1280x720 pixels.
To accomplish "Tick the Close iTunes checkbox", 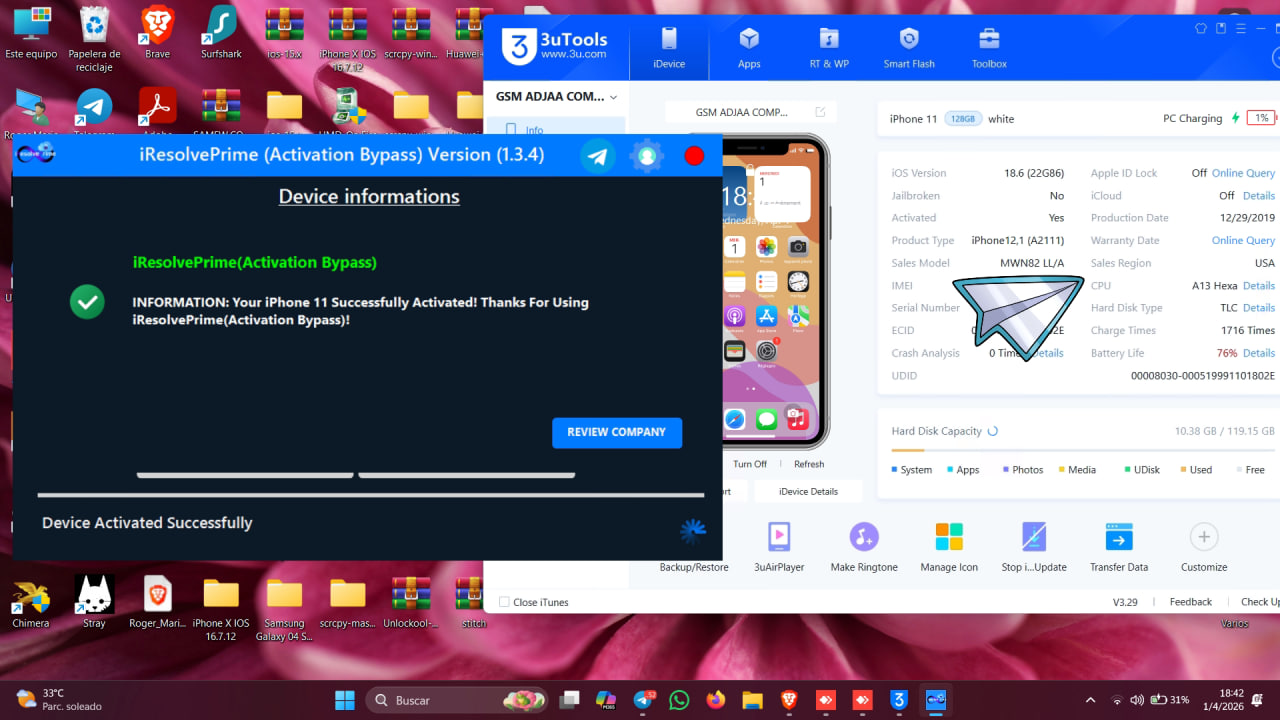I will (x=504, y=602).
